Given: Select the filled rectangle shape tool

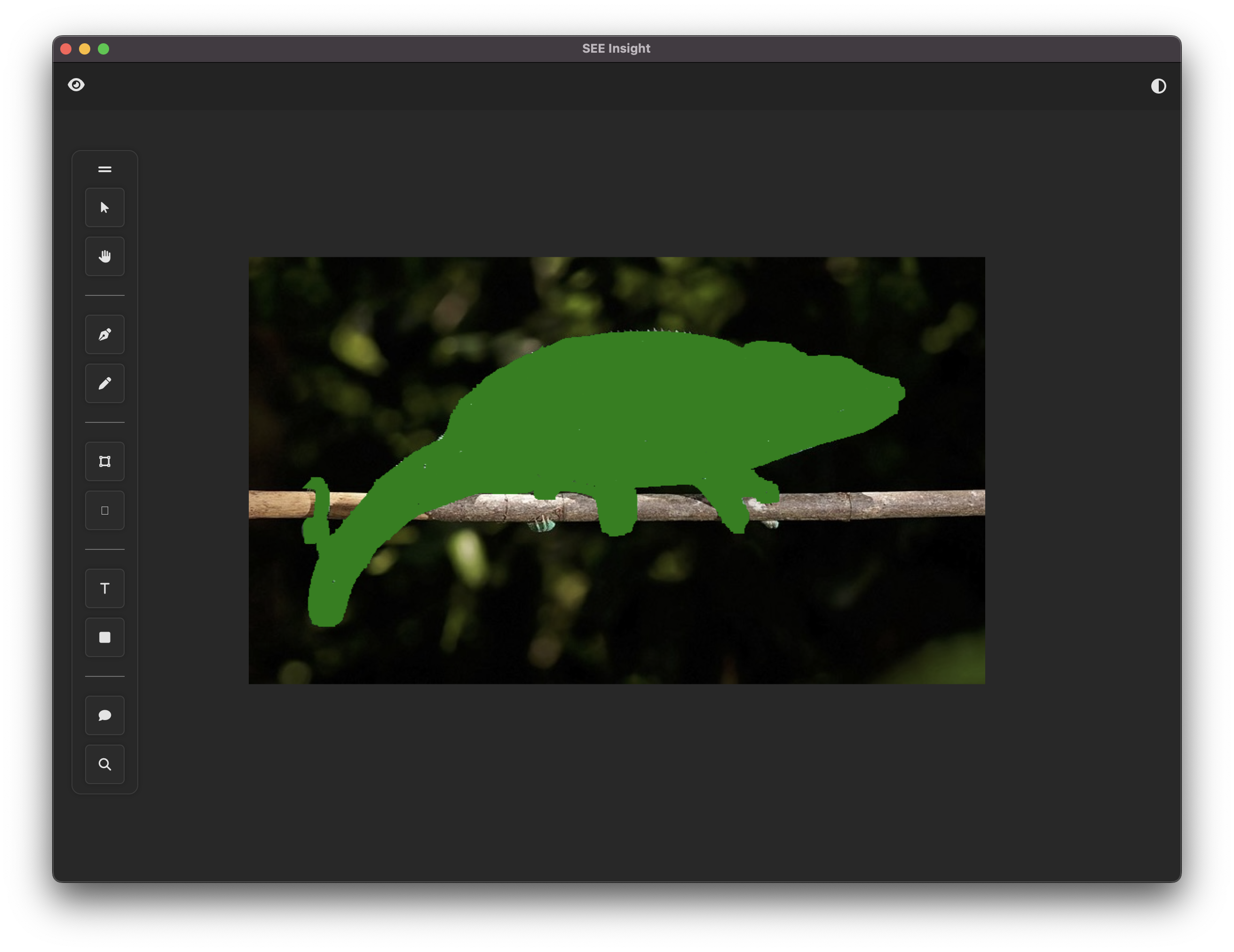Looking at the screenshot, I should (x=104, y=638).
